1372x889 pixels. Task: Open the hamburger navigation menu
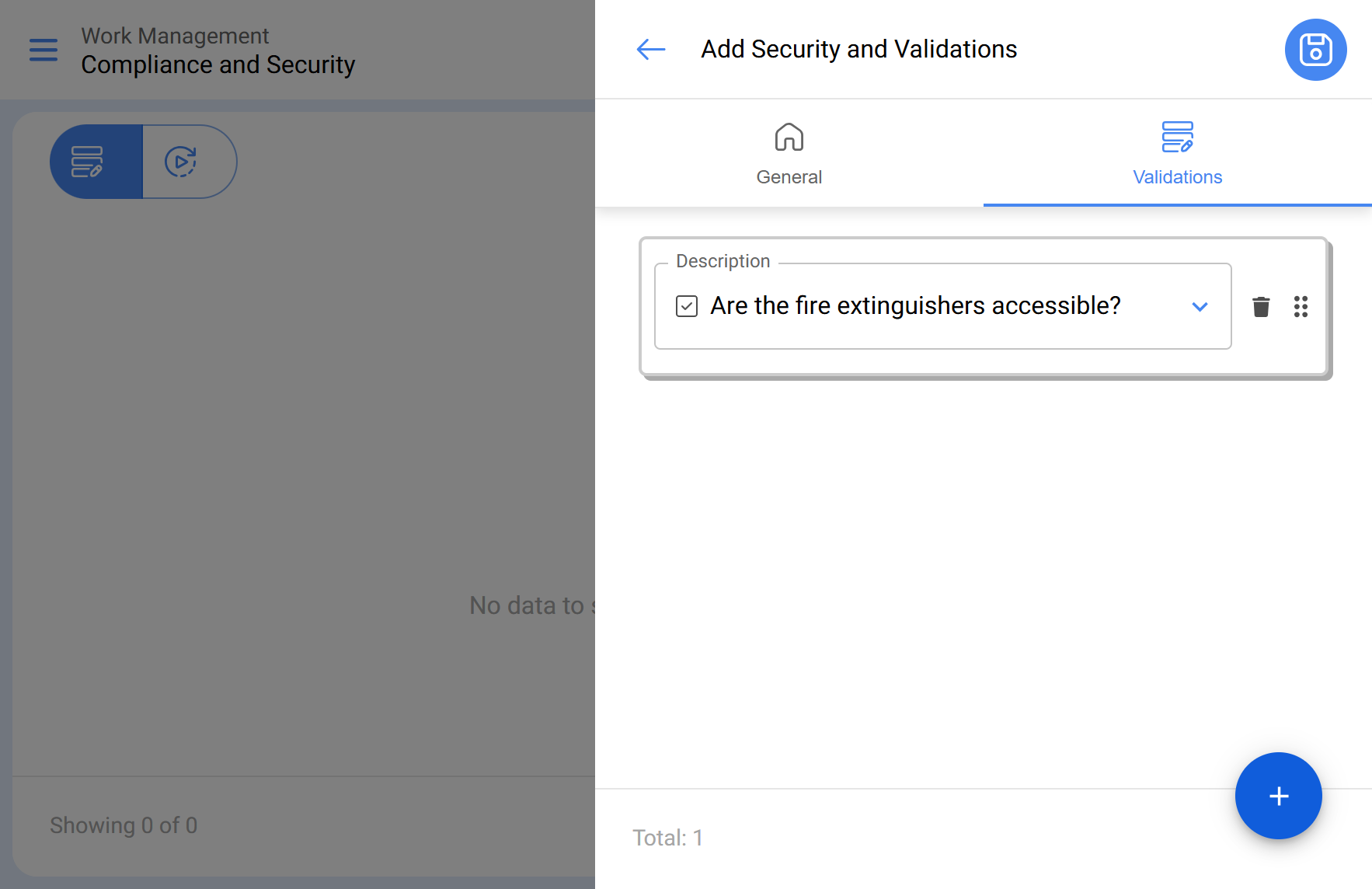click(44, 50)
